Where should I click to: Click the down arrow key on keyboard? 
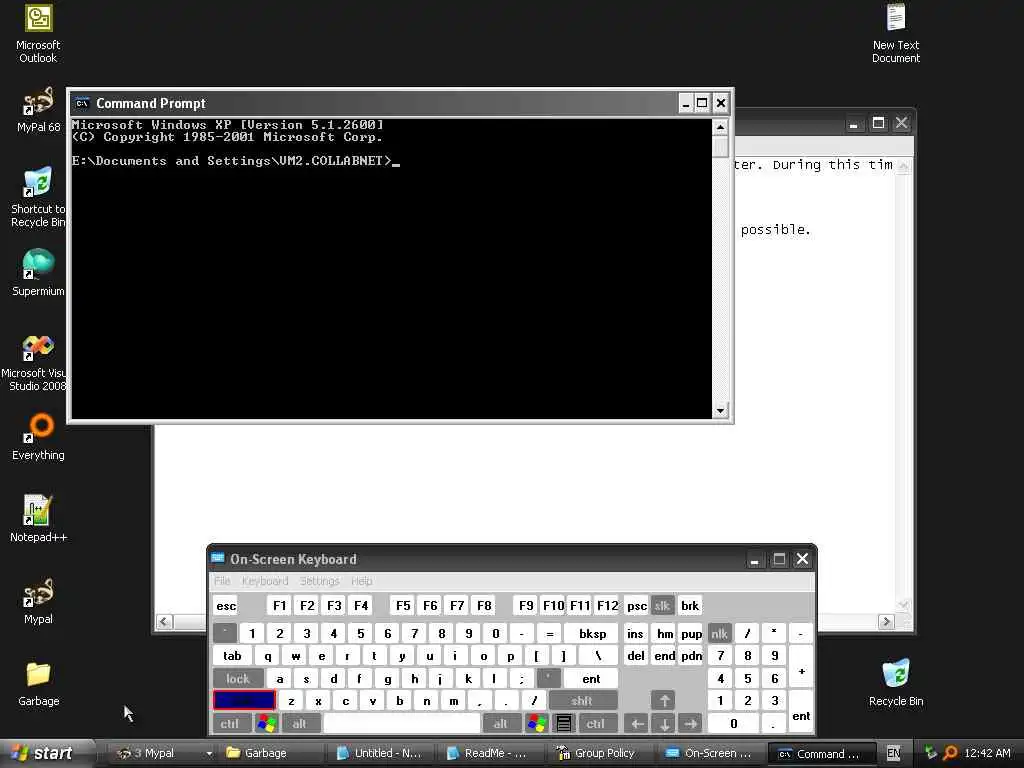(664, 723)
